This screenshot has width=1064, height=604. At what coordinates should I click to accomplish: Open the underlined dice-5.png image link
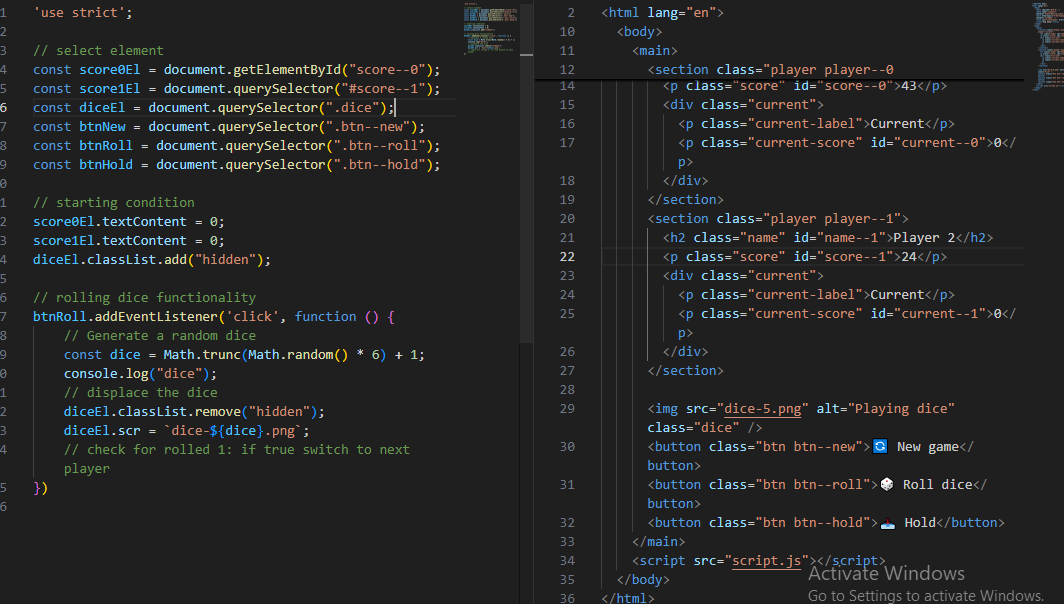click(763, 409)
